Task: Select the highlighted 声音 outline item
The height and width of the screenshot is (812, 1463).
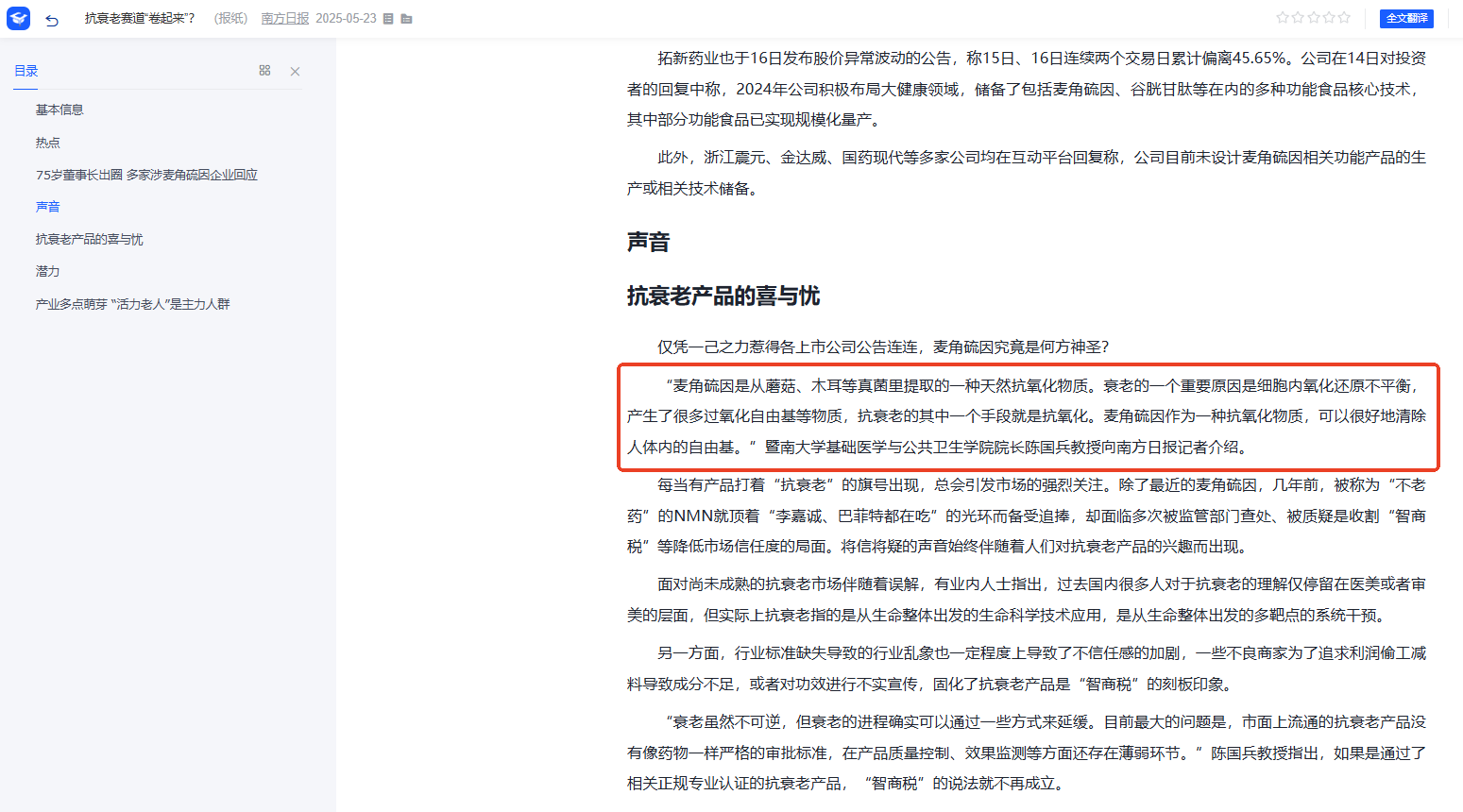Action: 48,207
